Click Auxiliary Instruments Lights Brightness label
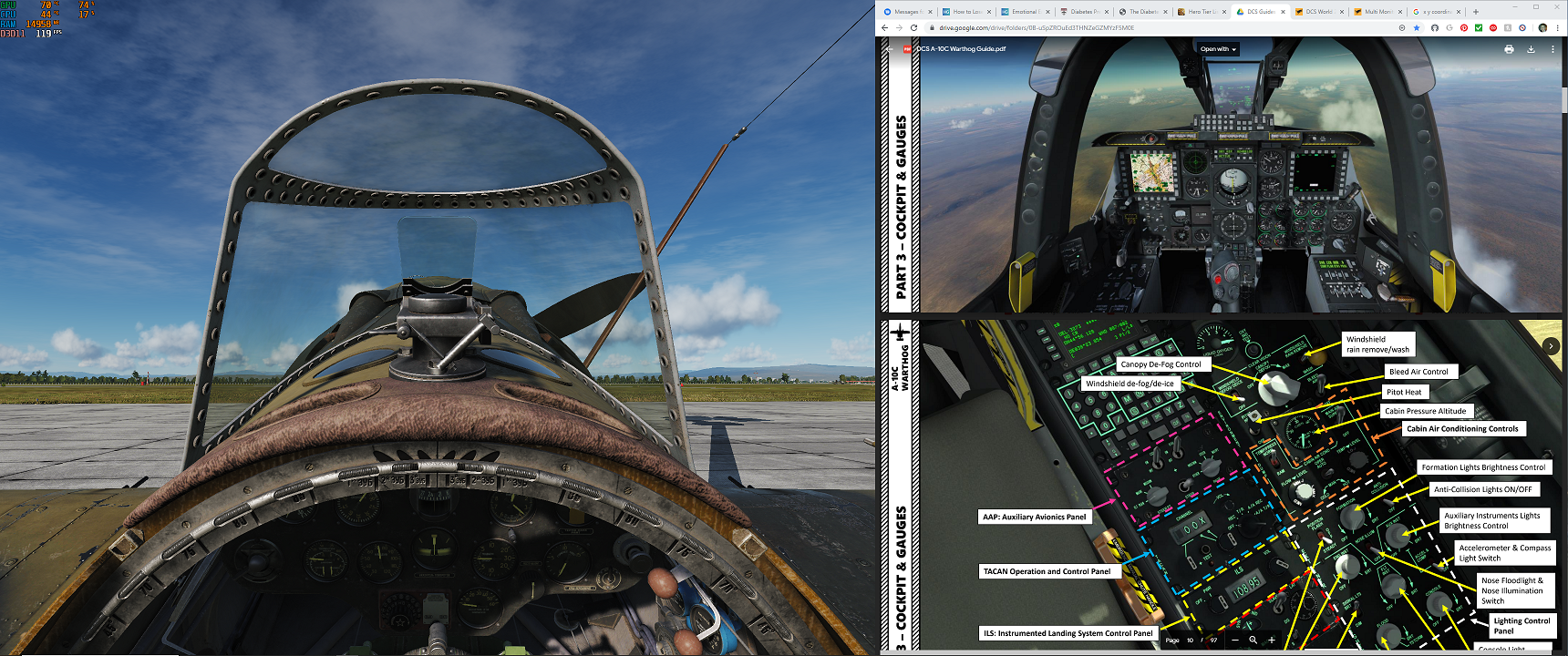Screen dimensions: 1568x656 pyautogui.click(x=1492, y=520)
